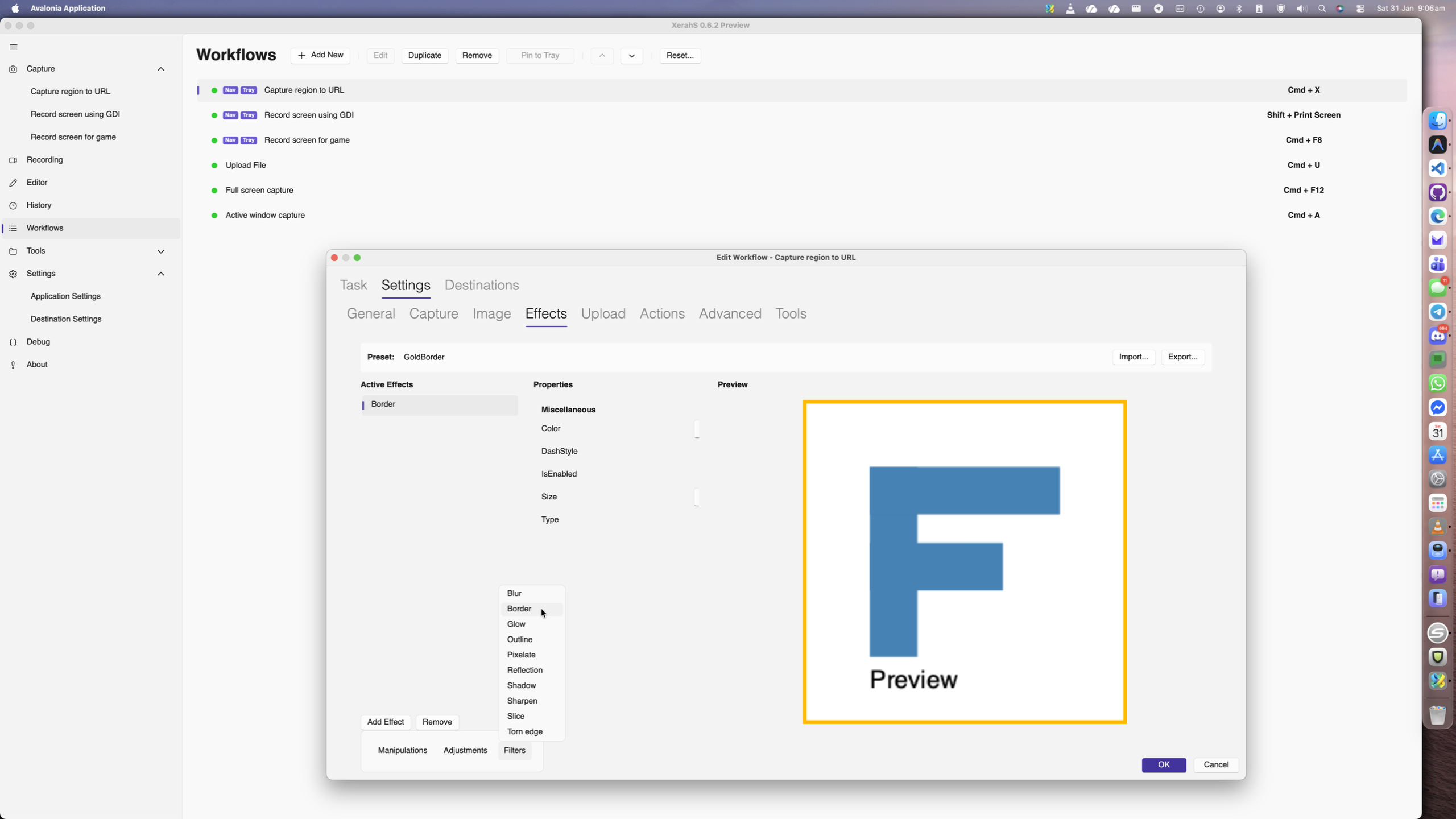1456x819 pixels.
Task: Click the Editor pencil icon in sidebar
Action: point(13,183)
